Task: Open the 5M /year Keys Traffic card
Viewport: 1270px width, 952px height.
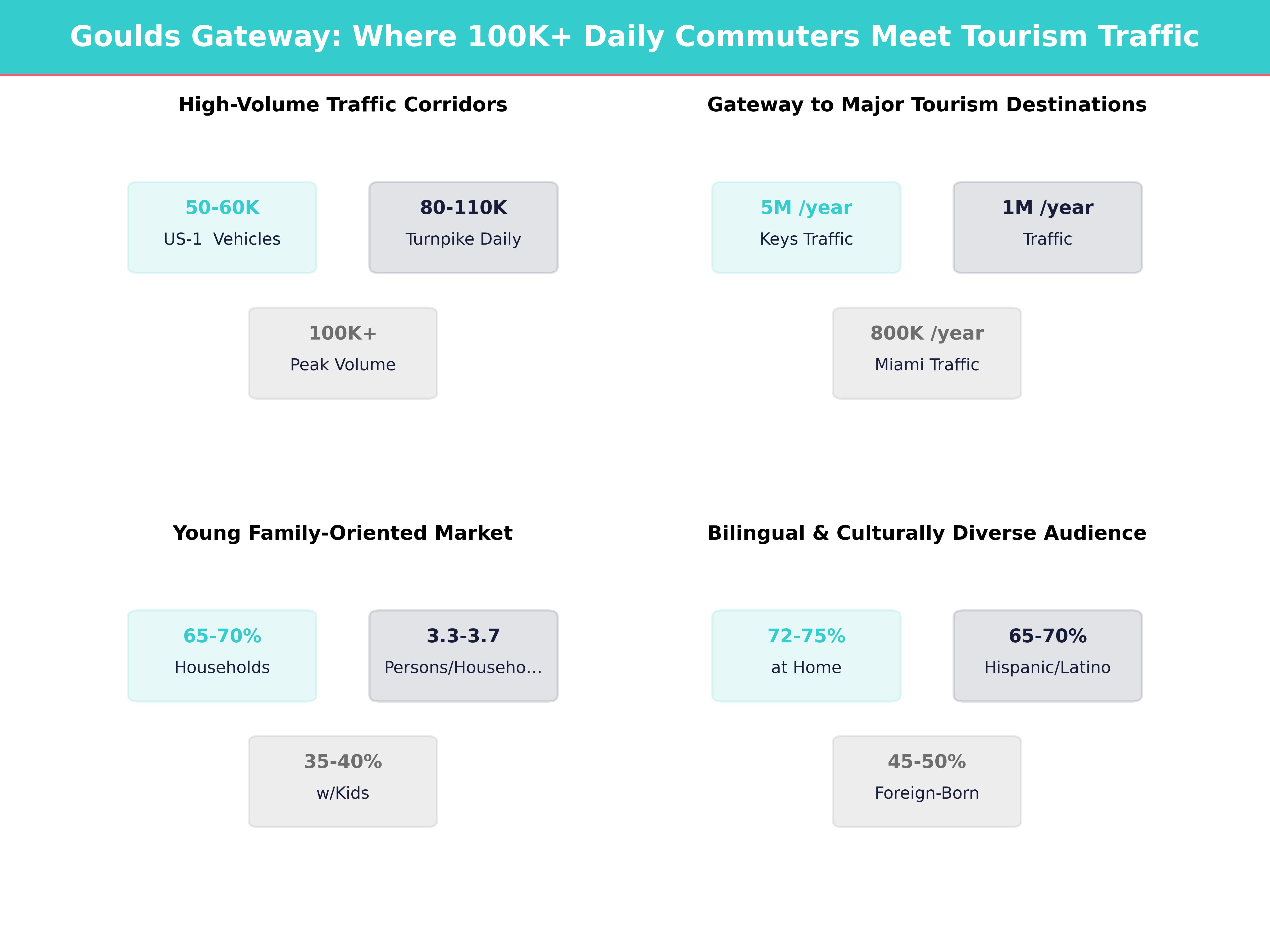Action: [806, 227]
